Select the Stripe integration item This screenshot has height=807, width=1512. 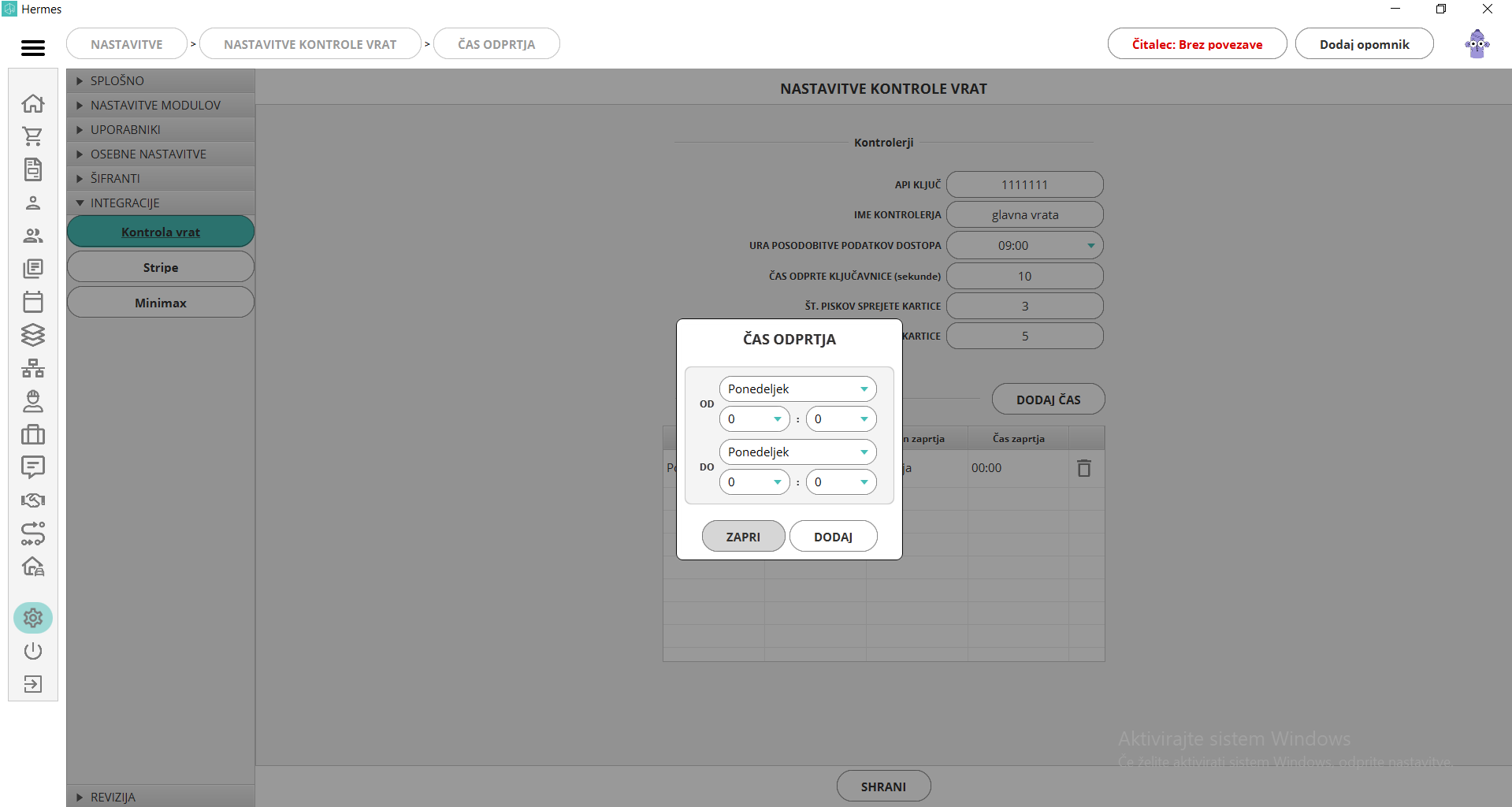(x=161, y=267)
